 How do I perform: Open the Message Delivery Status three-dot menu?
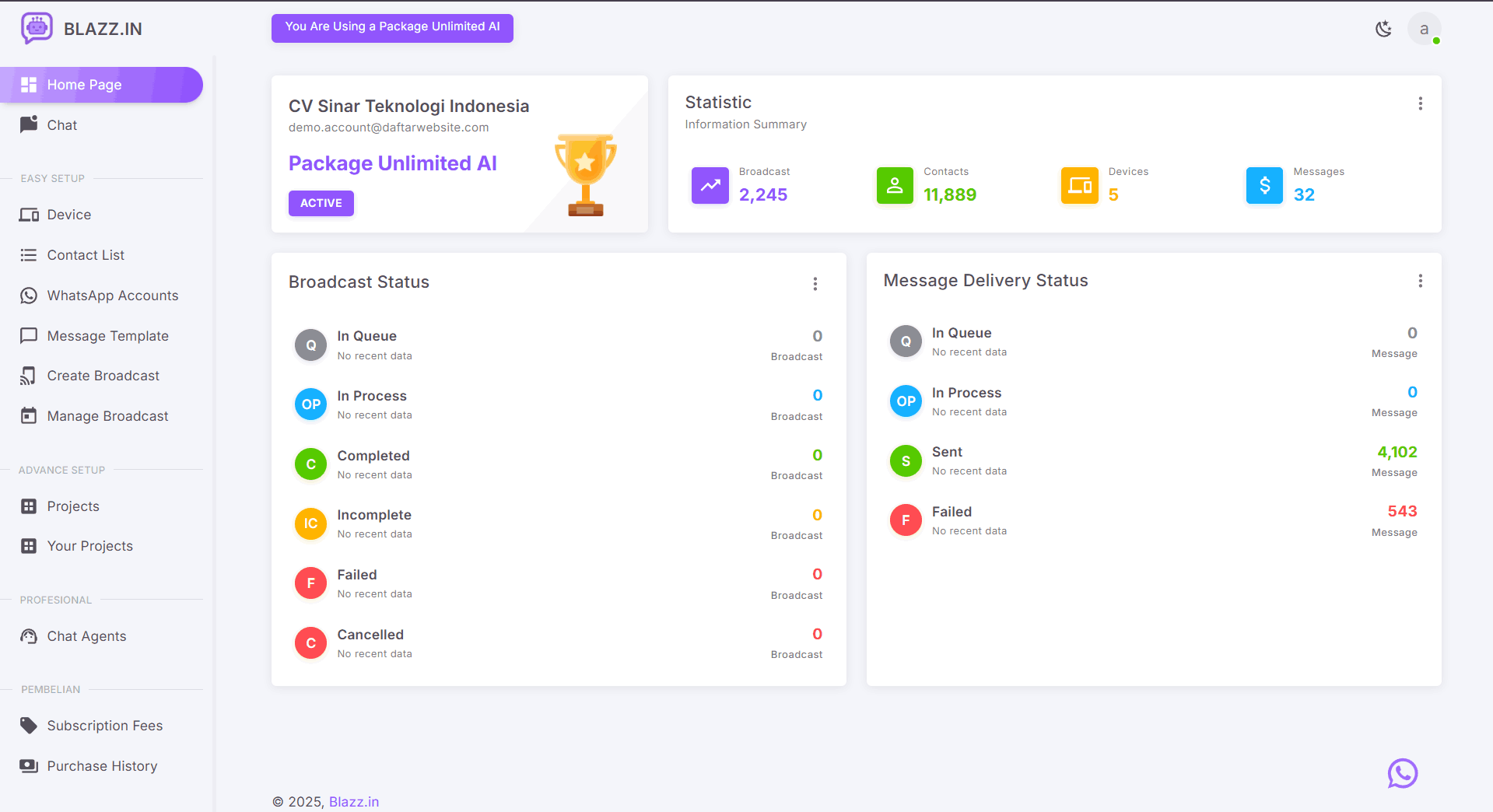[1420, 281]
